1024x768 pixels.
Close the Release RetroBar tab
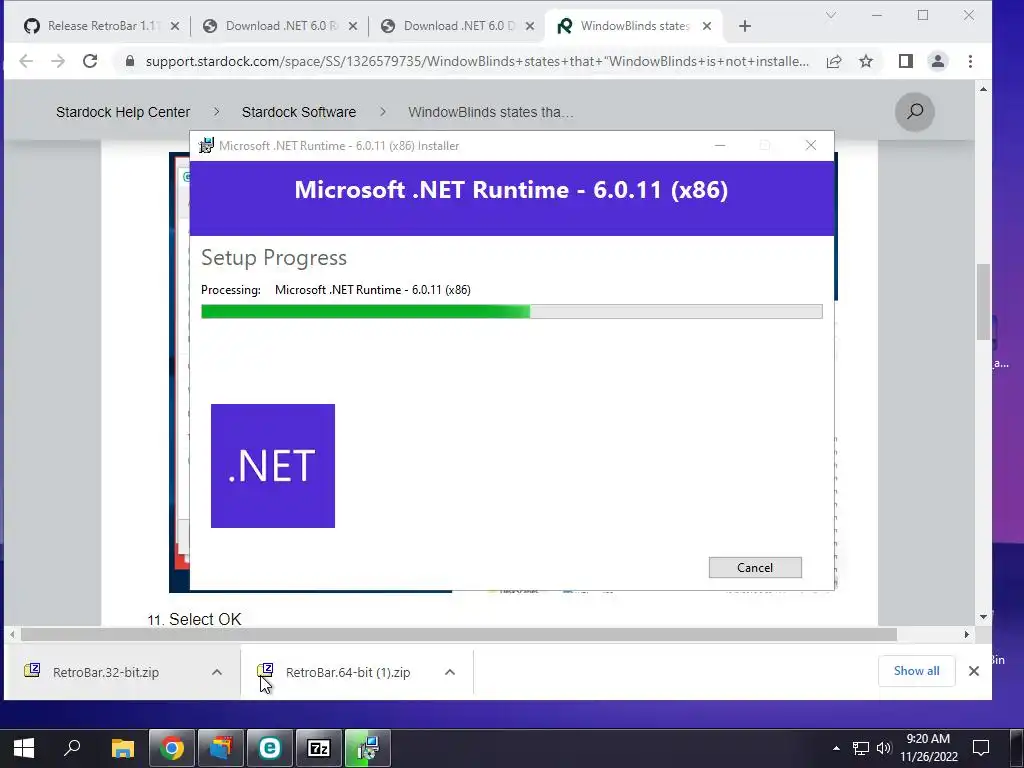pyautogui.click(x=174, y=26)
